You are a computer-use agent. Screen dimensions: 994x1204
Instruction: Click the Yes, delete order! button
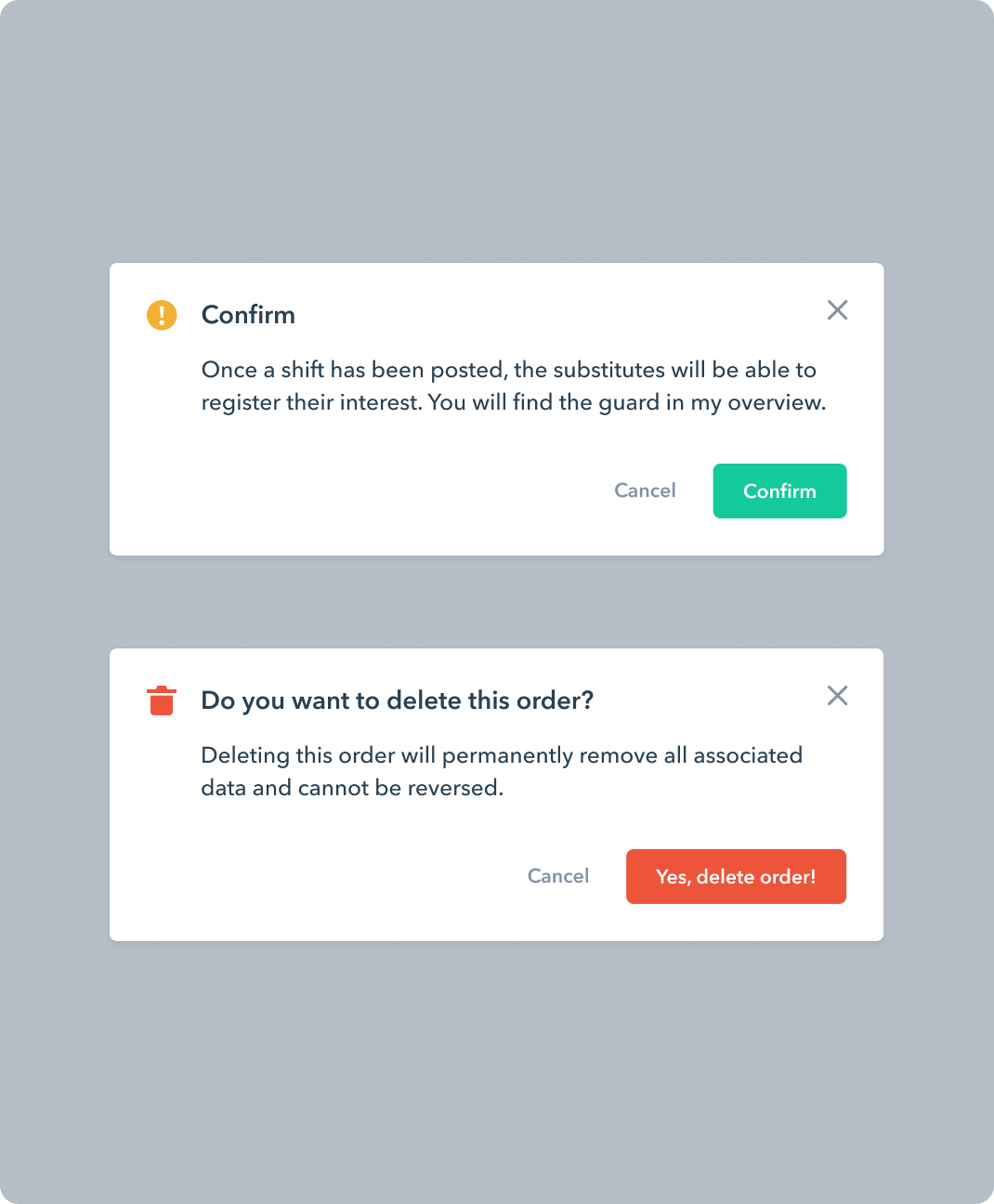(736, 876)
